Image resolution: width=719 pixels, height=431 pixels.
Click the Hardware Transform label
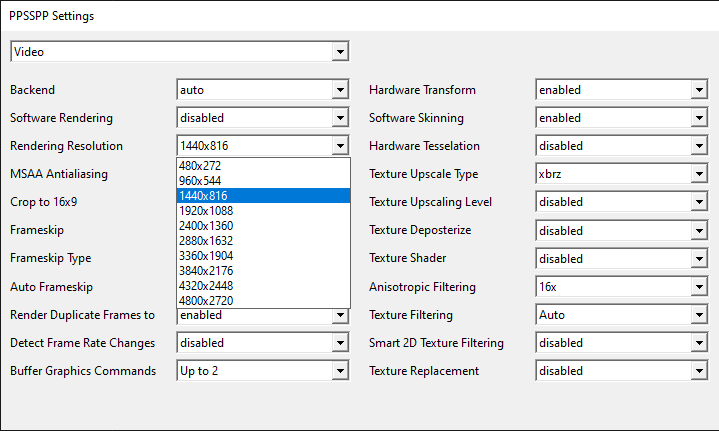pyautogui.click(x=422, y=90)
